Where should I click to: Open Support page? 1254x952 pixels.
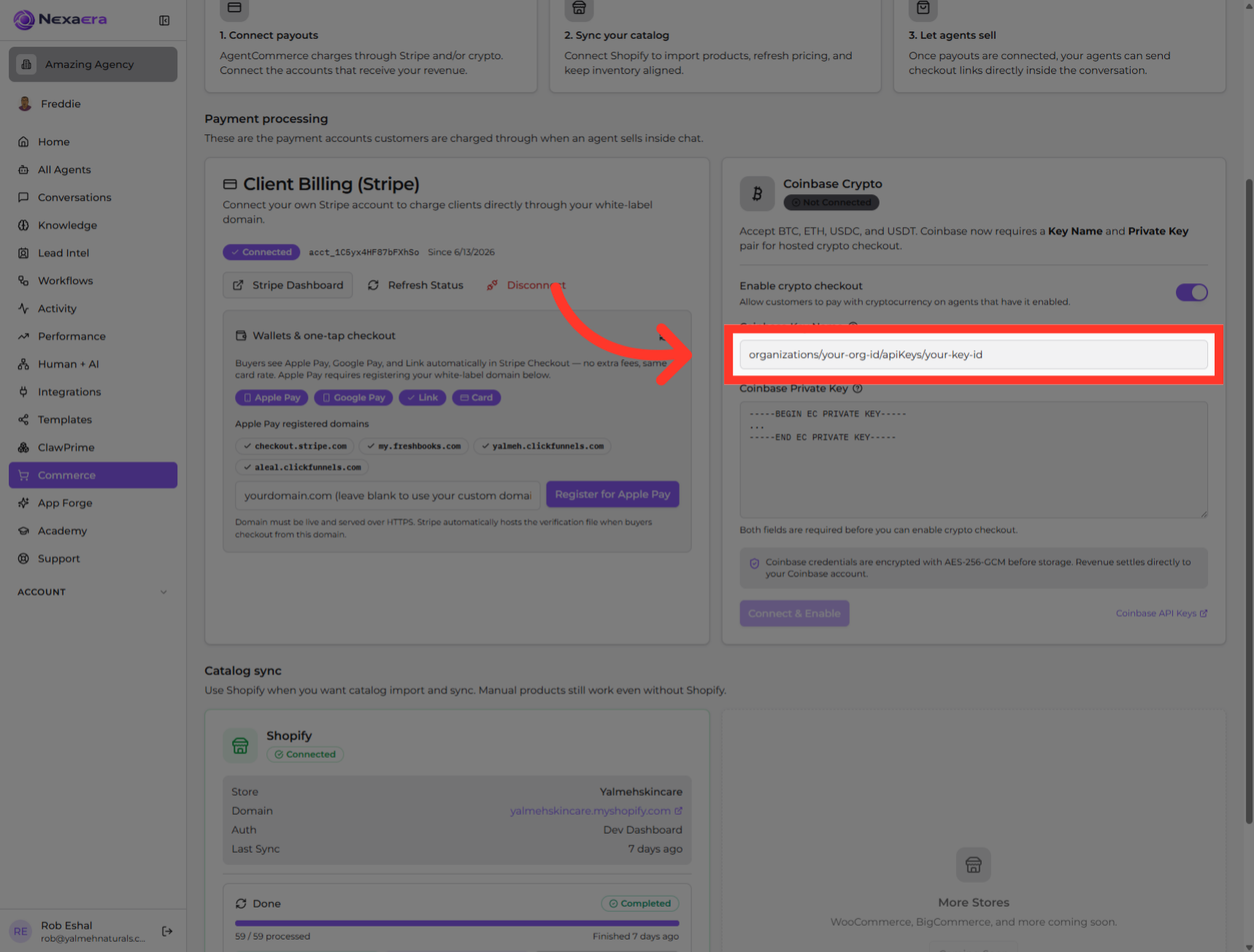[x=93, y=558]
